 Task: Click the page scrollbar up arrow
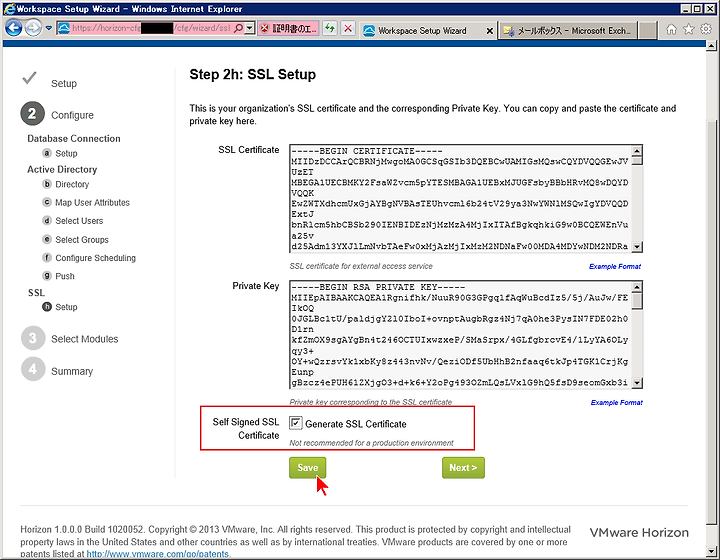711,45
